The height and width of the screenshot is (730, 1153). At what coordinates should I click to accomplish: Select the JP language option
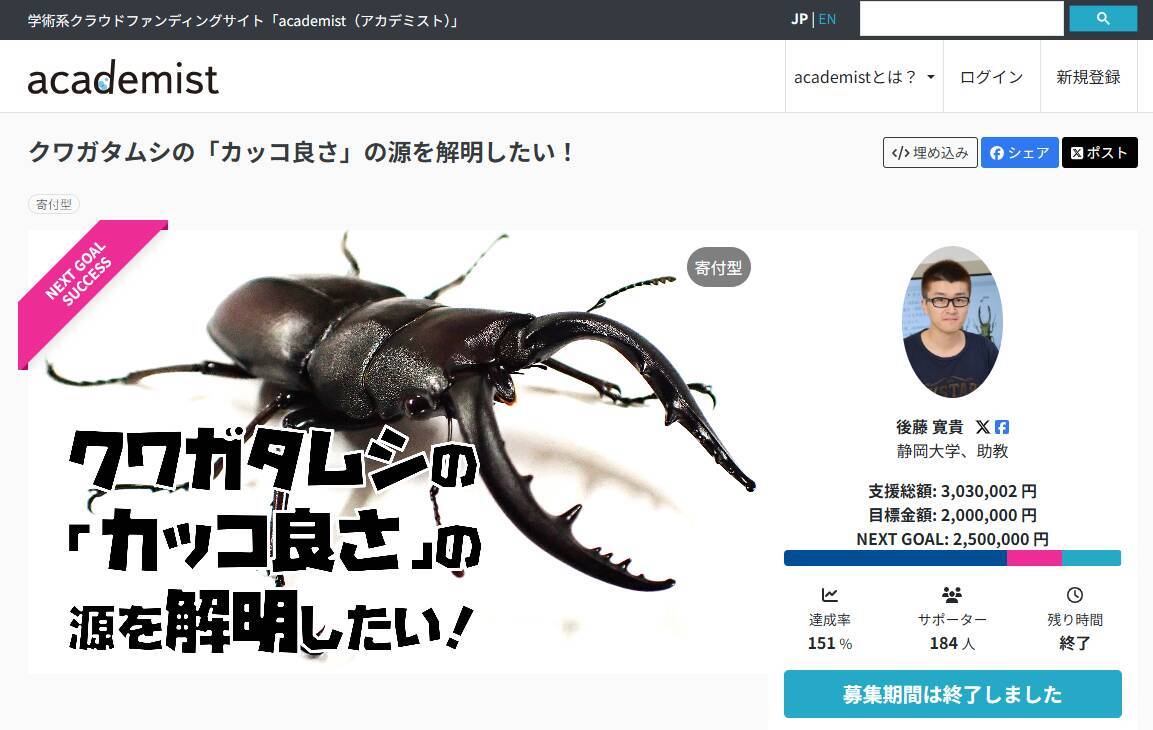tap(799, 18)
